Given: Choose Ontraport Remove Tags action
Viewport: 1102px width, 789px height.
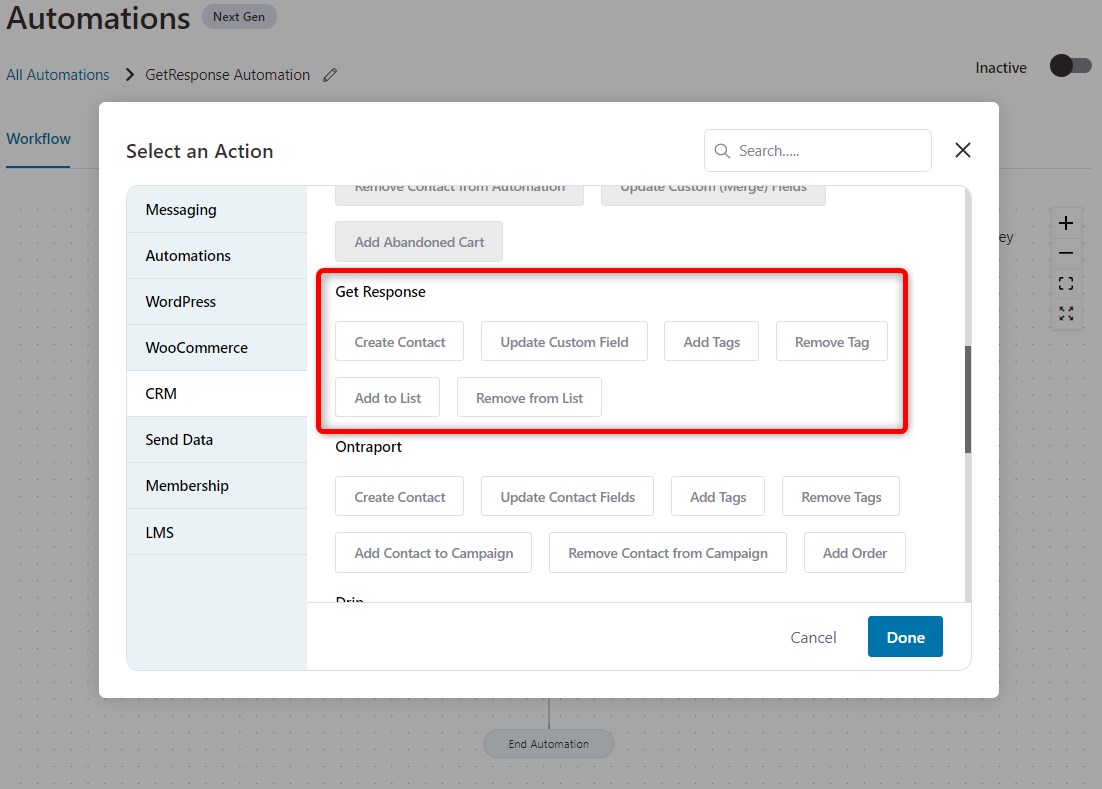Looking at the screenshot, I should click(x=841, y=497).
